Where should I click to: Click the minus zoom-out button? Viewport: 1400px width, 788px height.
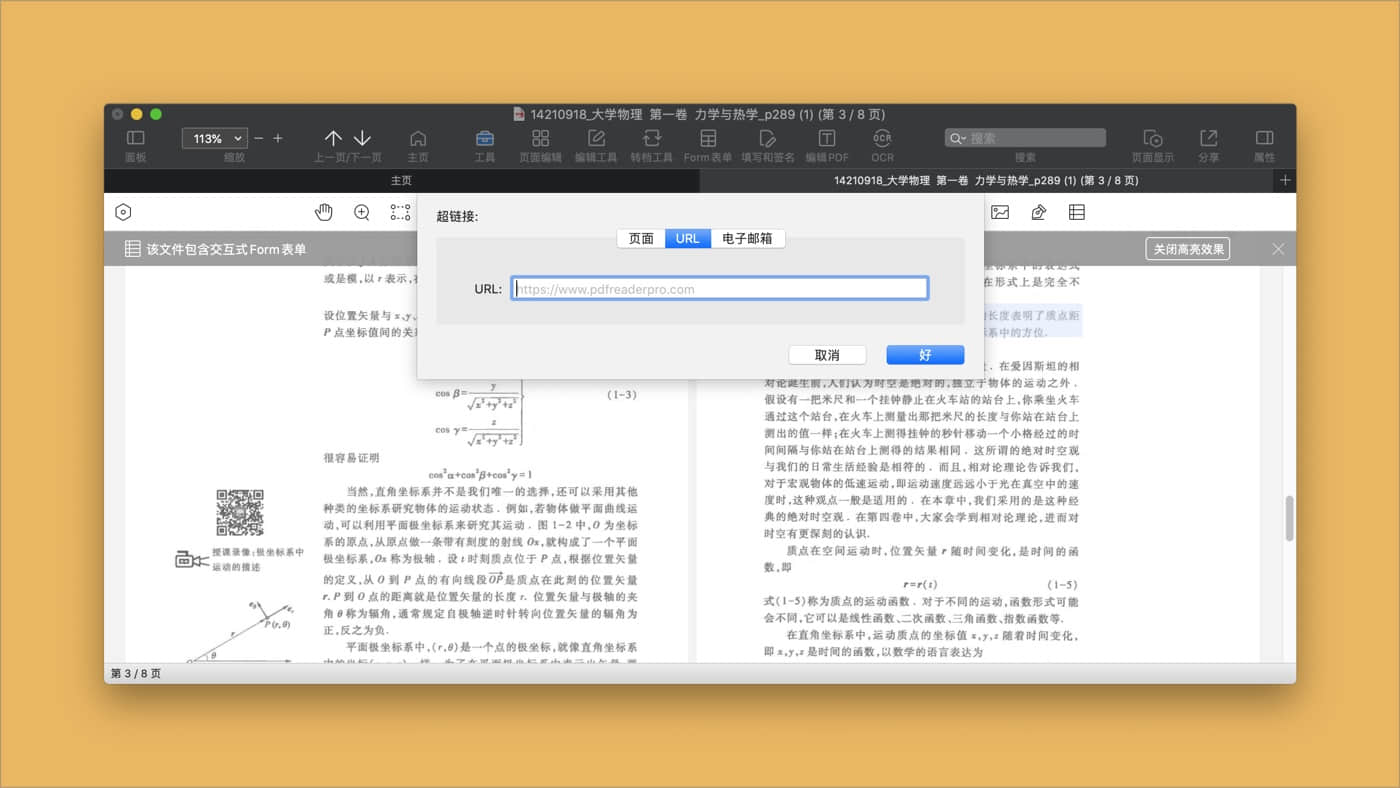tap(259, 138)
